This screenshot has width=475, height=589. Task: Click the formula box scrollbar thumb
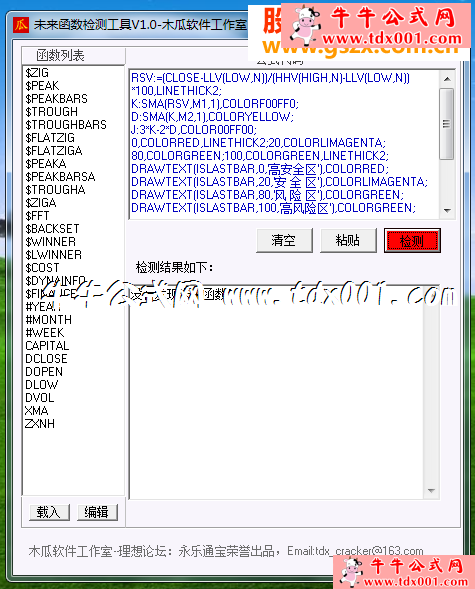(x=447, y=124)
